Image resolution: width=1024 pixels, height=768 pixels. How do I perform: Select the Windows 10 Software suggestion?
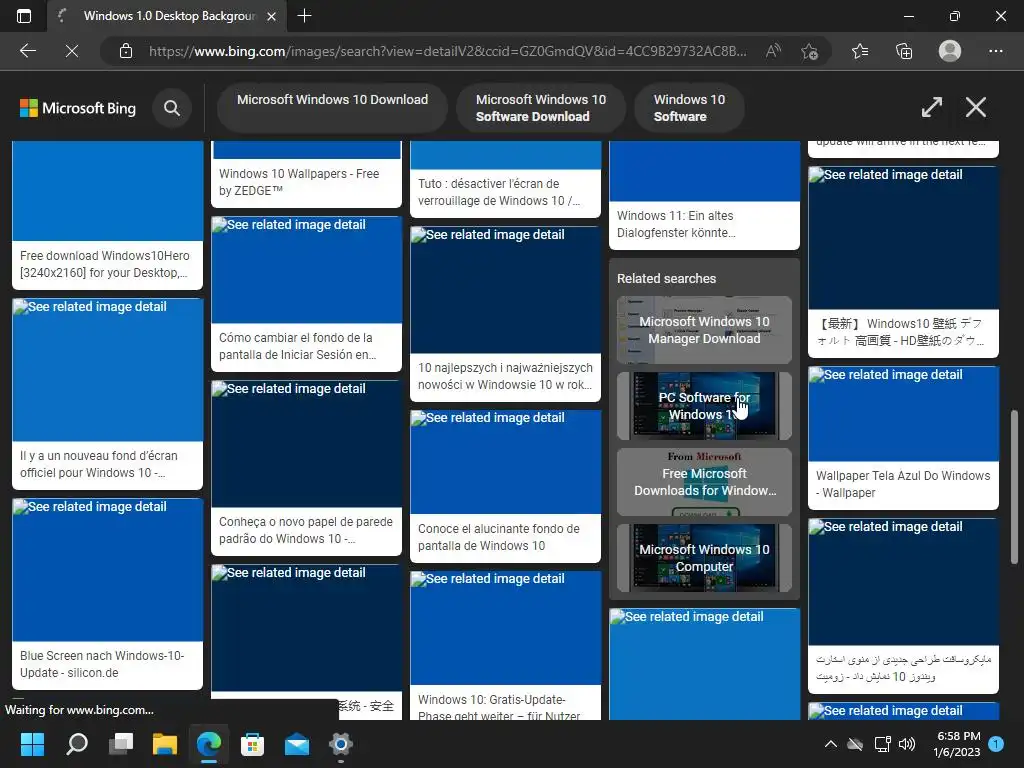tap(689, 108)
